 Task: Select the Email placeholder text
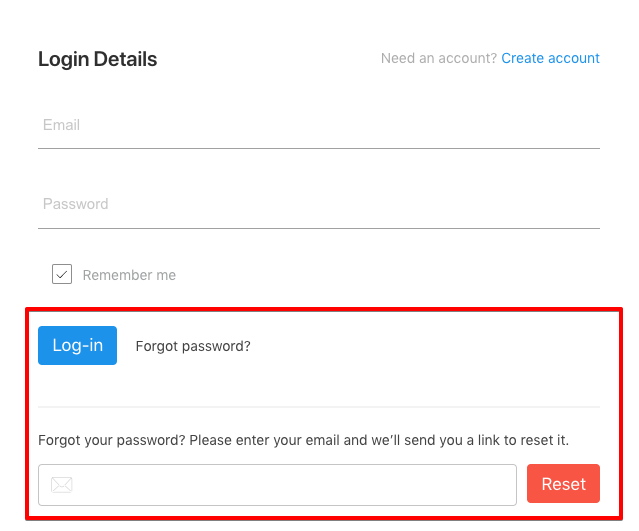pos(61,125)
